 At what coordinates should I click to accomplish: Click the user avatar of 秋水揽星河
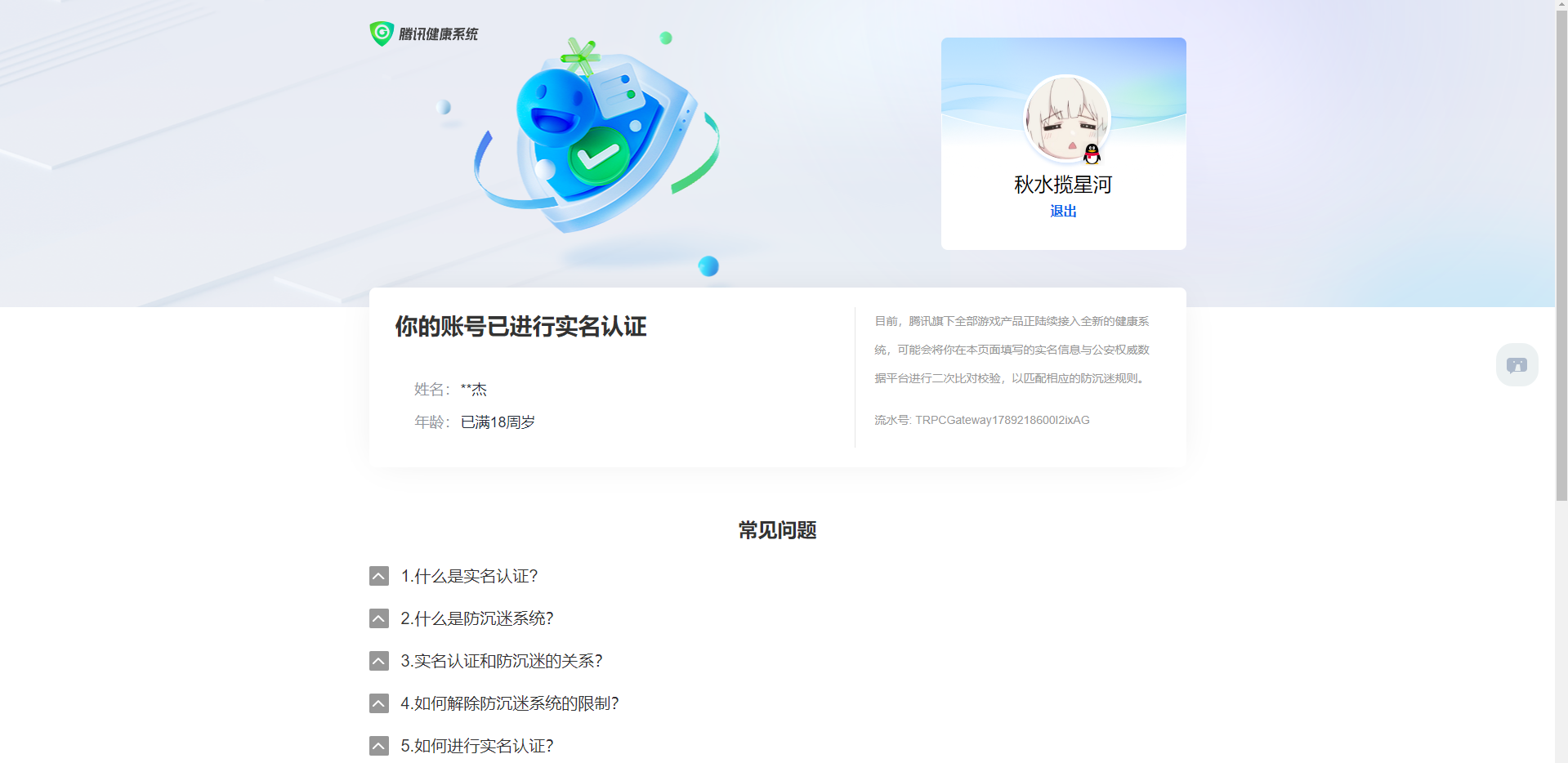point(1067,119)
